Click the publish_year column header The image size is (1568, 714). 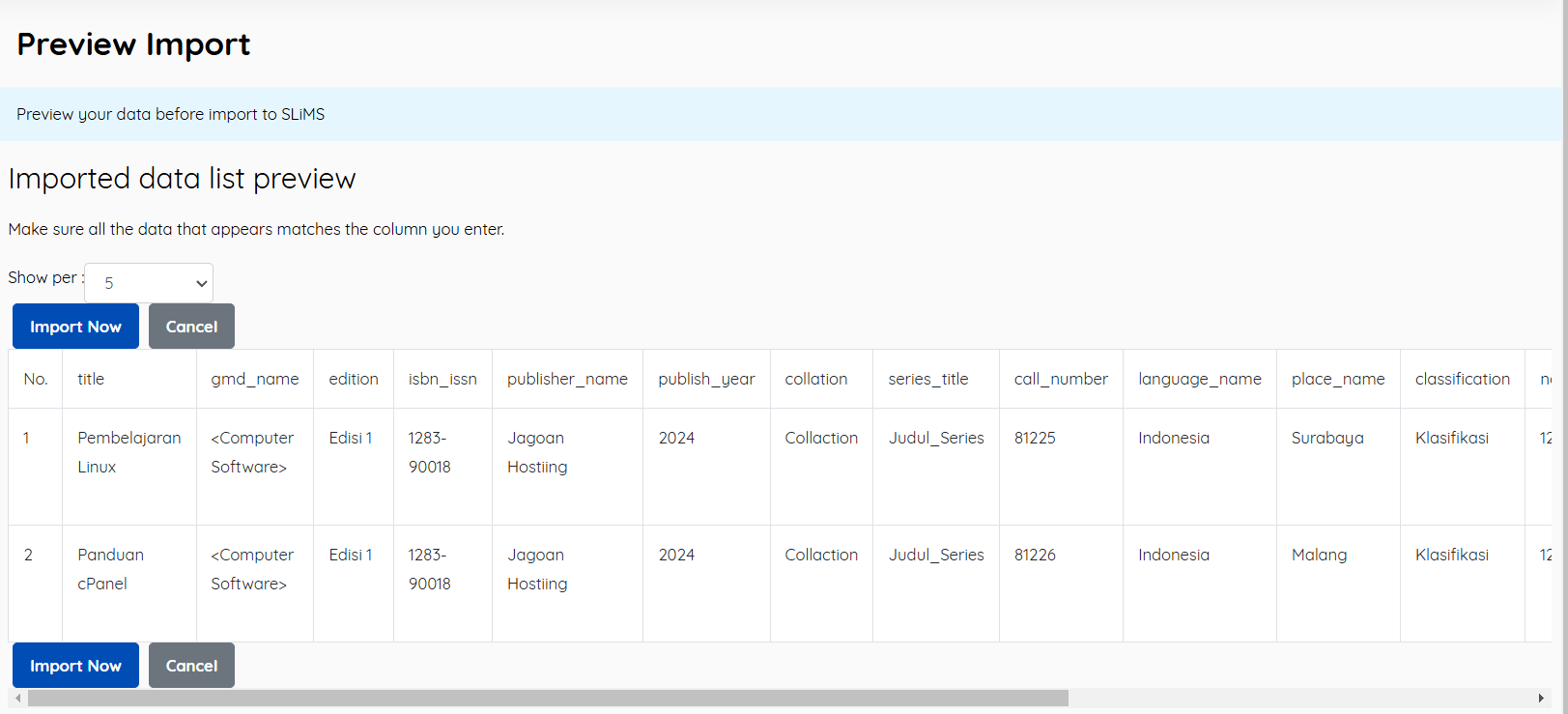pyautogui.click(x=706, y=379)
